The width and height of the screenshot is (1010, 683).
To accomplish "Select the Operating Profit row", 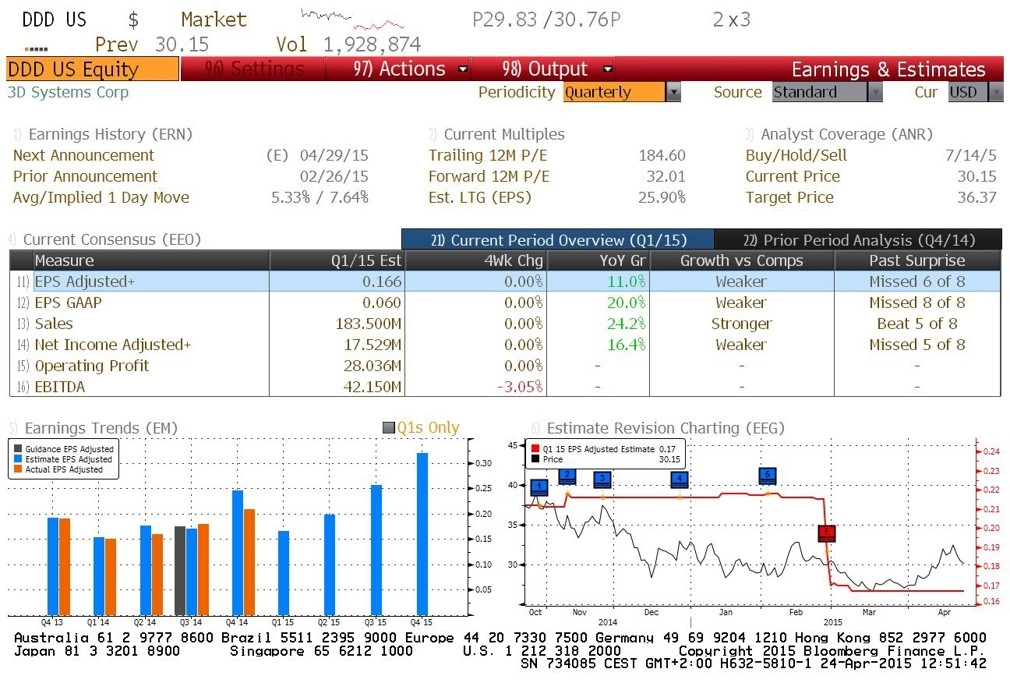I will point(506,366).
